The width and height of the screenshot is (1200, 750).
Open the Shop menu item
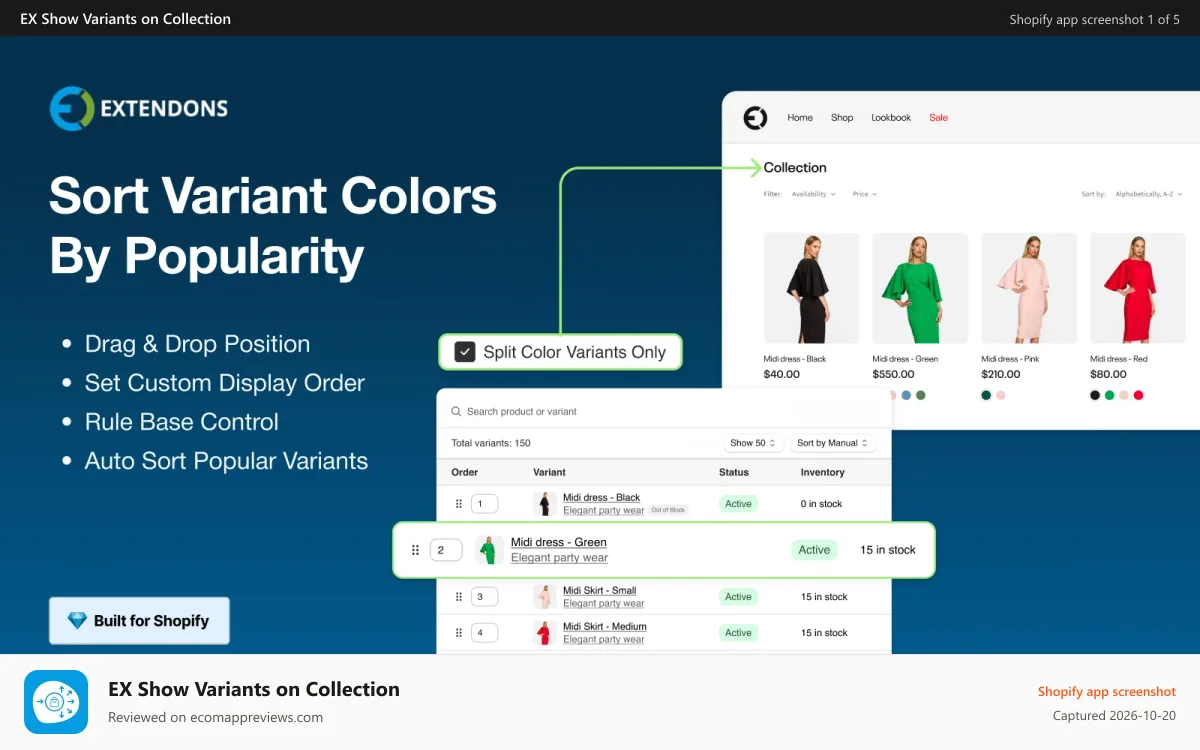coord(842,118)
